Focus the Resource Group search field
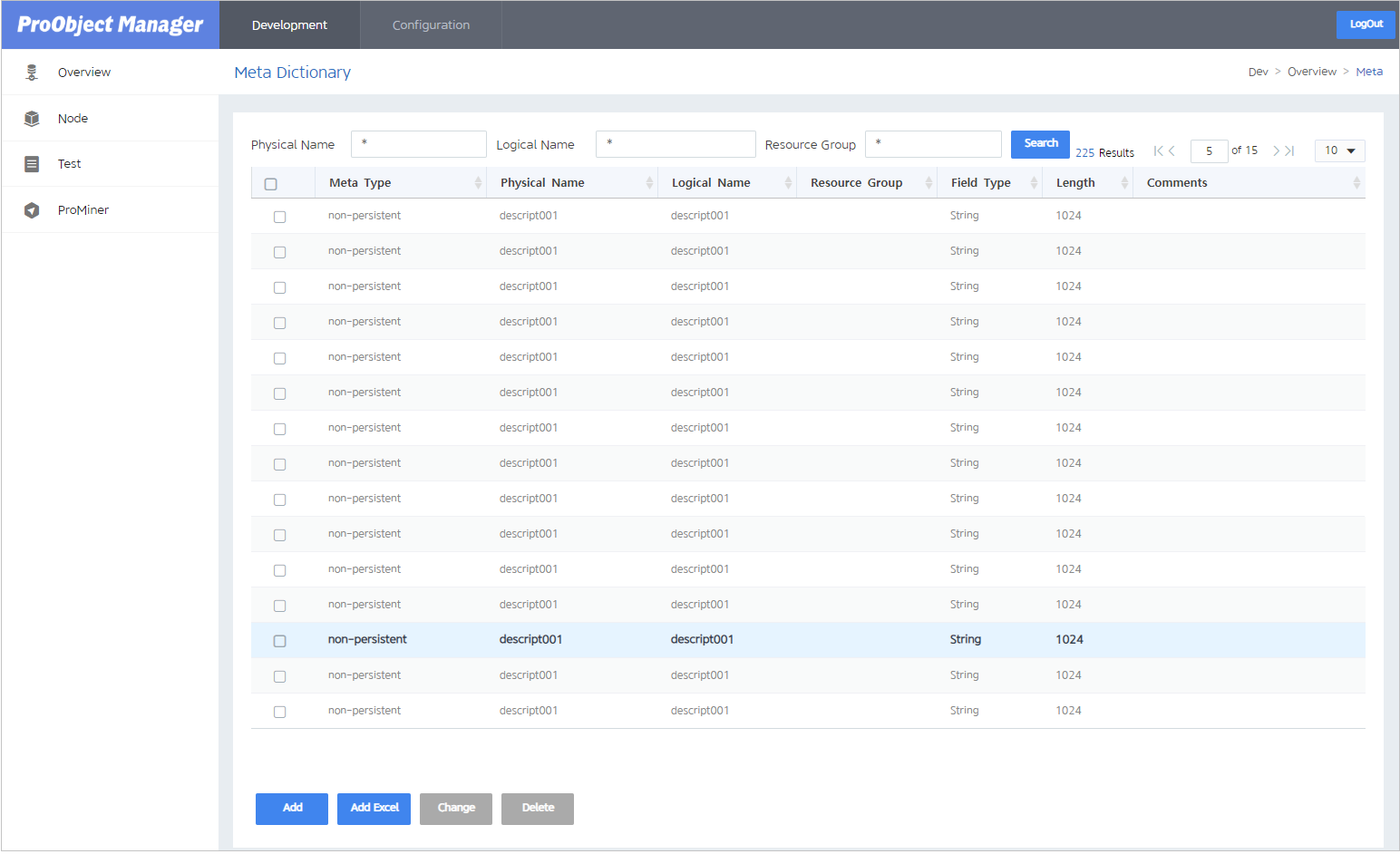This screenshot has height=854, width=1400. pyautogui.click(x=933, y=144)
